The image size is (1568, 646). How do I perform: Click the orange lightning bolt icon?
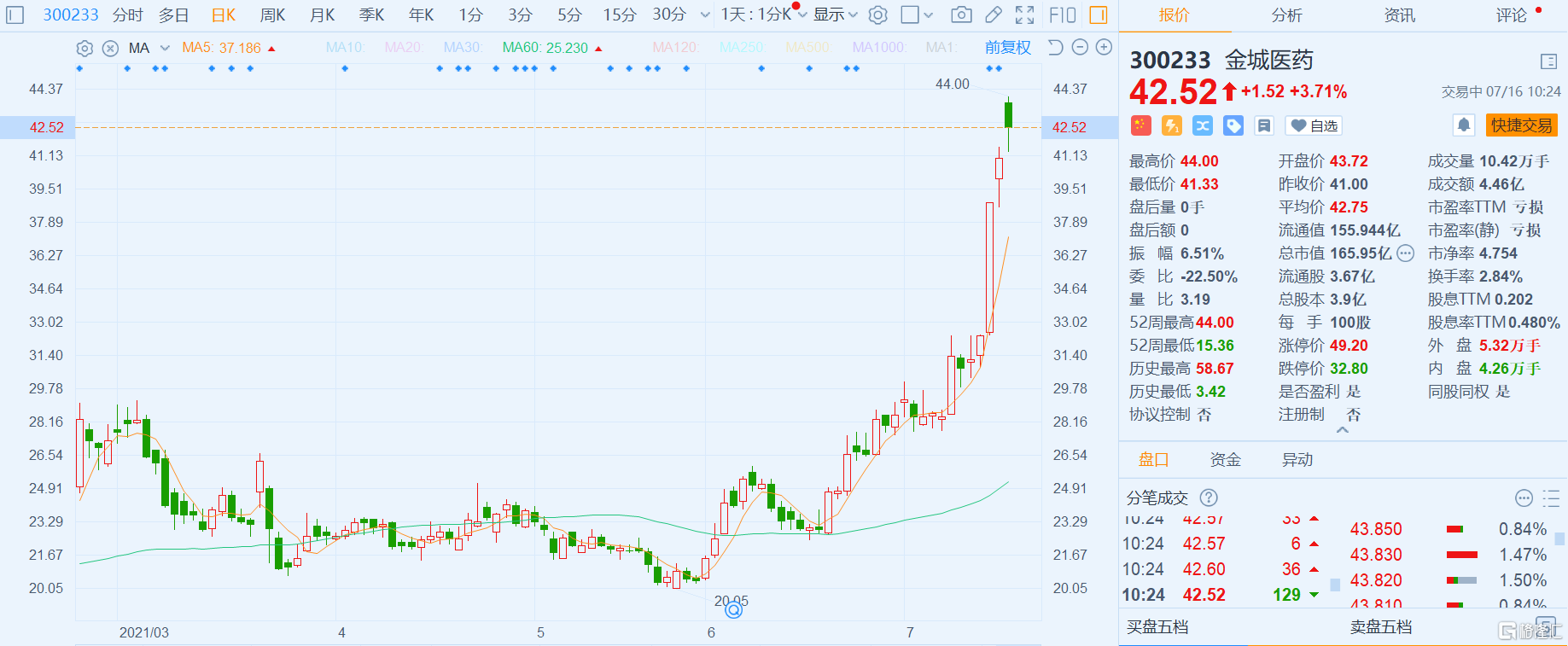point(1172,126)
